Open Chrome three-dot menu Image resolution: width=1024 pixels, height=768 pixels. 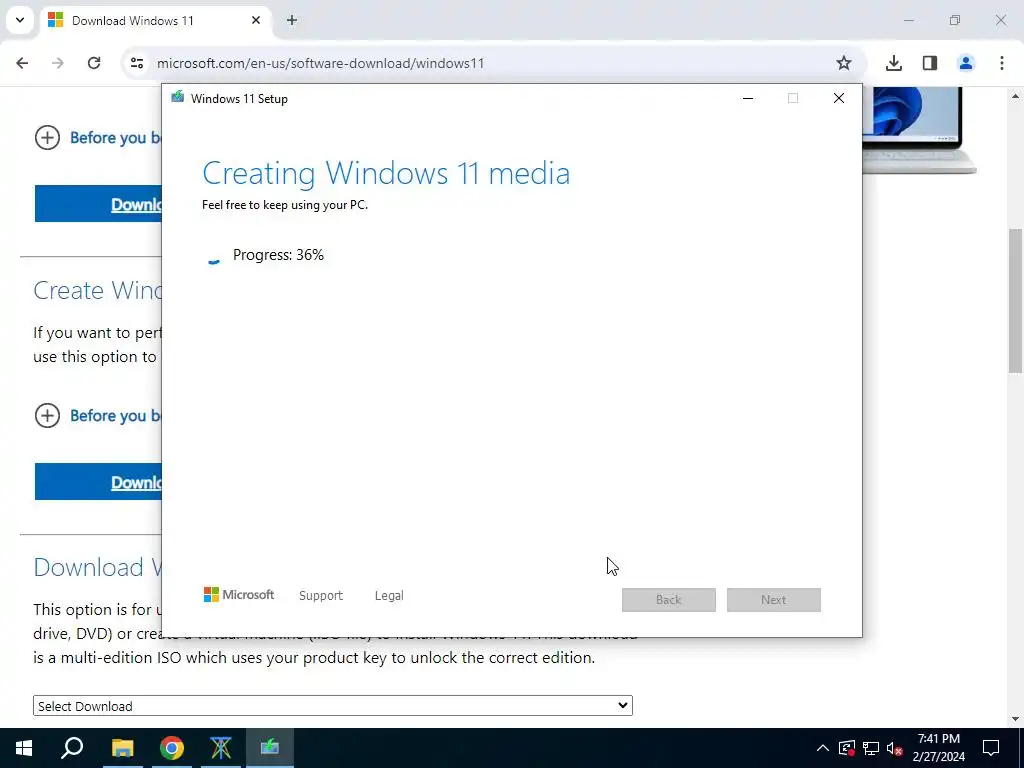click(1002, 63)
